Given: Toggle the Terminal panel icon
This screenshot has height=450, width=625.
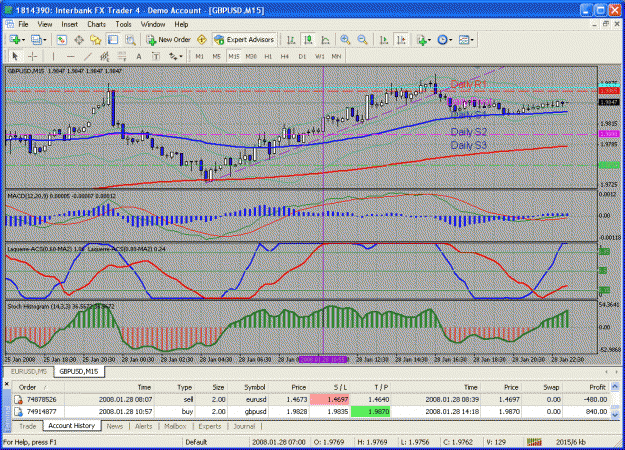Looking at the screenshot, I should 113,40.
